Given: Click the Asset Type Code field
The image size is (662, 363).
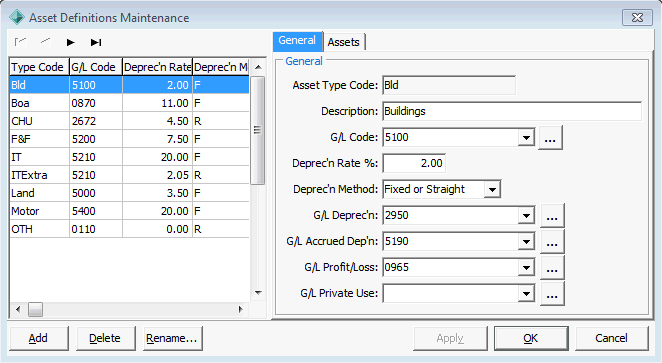Looking at the screenshot, I should coord(449,85).
